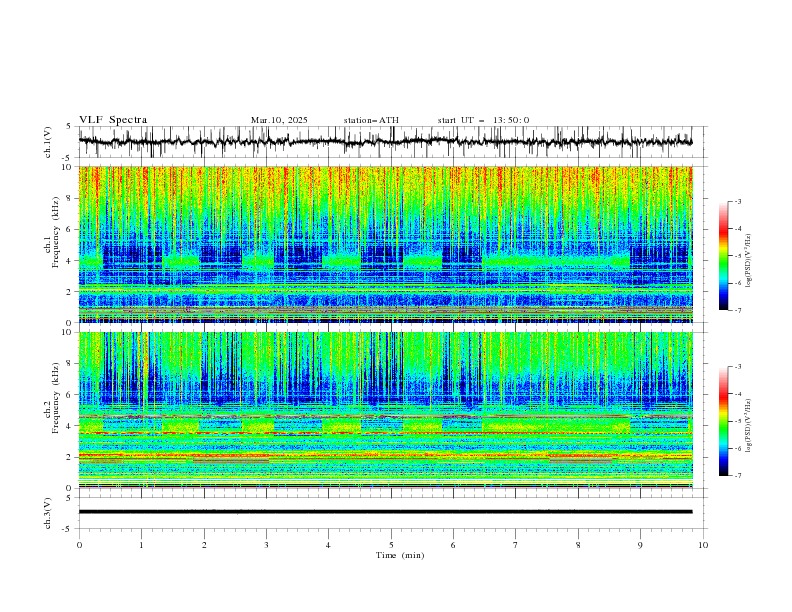Click the "VLF Spectra" title text
The width and height of the screenshot is (792, 612).
(x=113, y=120)
